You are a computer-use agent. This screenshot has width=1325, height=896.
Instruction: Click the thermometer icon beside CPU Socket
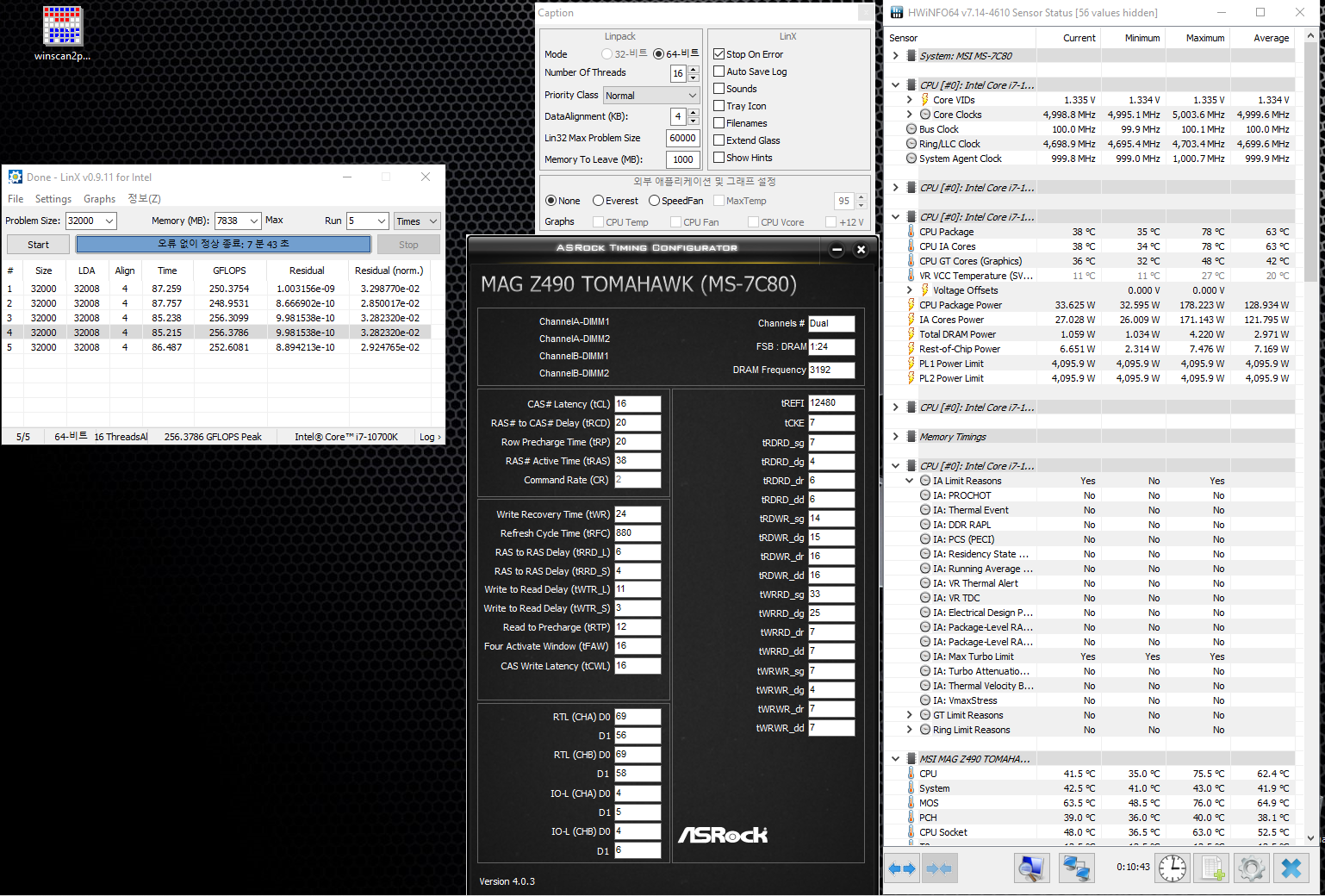point(911,832)
